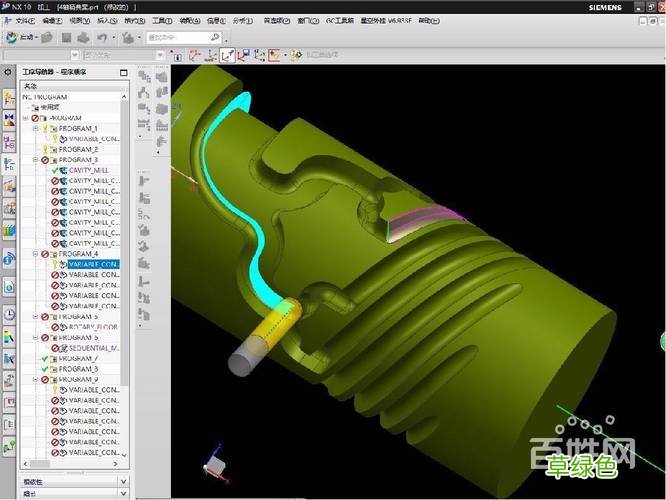Open the Assembly Navigator sidebar tab
666x500 pixels.
tap(9, 99)
